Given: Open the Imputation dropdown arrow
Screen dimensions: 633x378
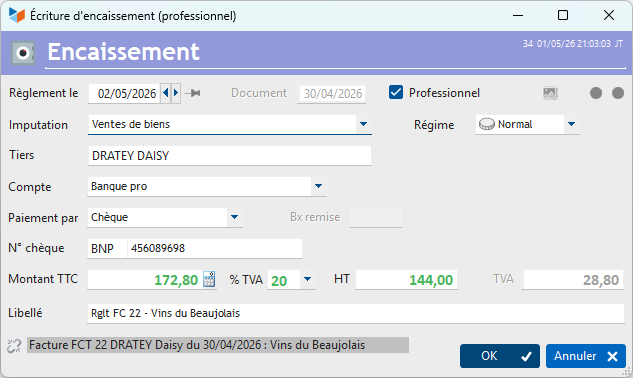Looking at the screenshot, I should [x=363, y=124].
